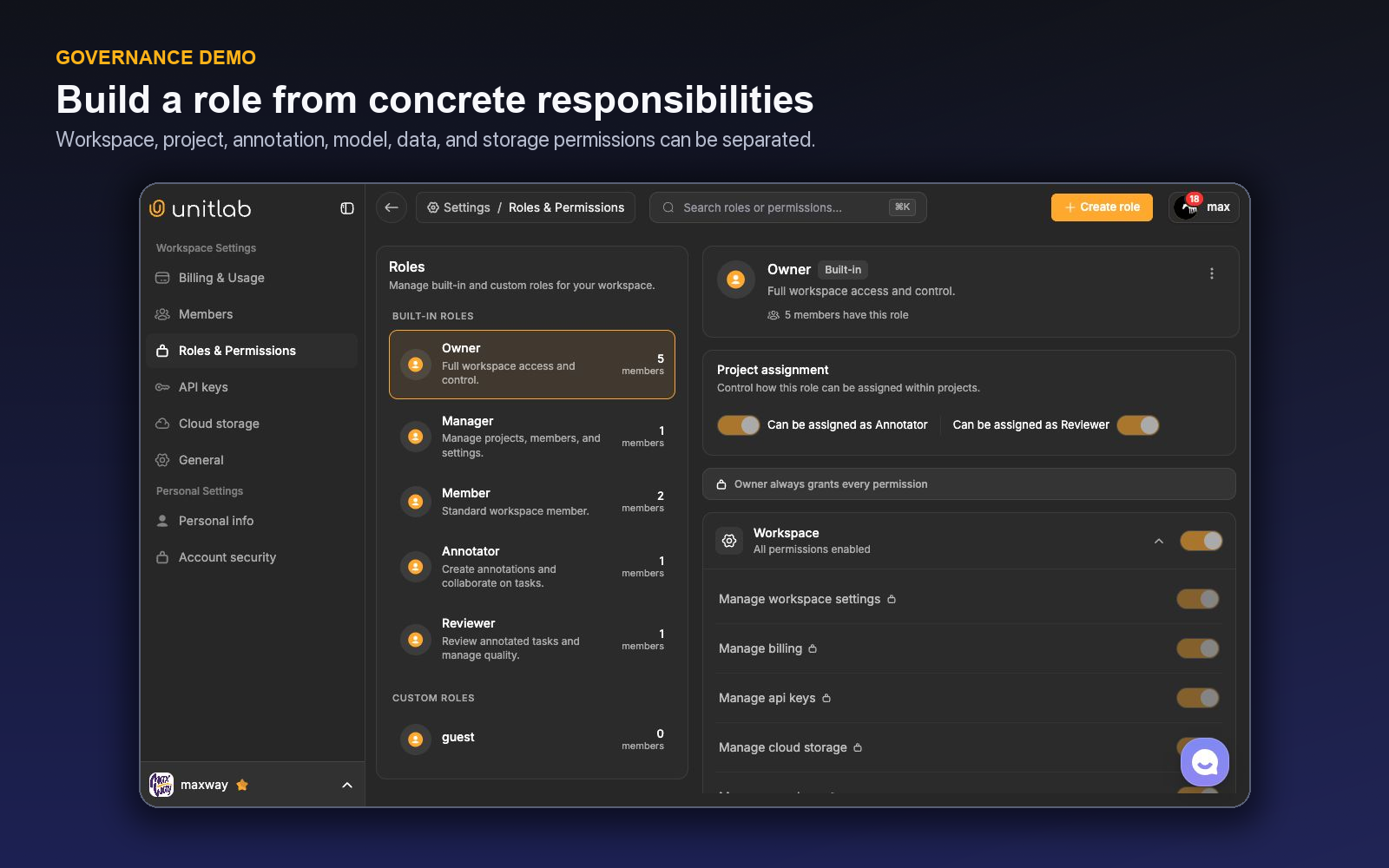The width and height of the screenshot is (1389, 868).
Task: Open Members settings
Action: [252, 314]
